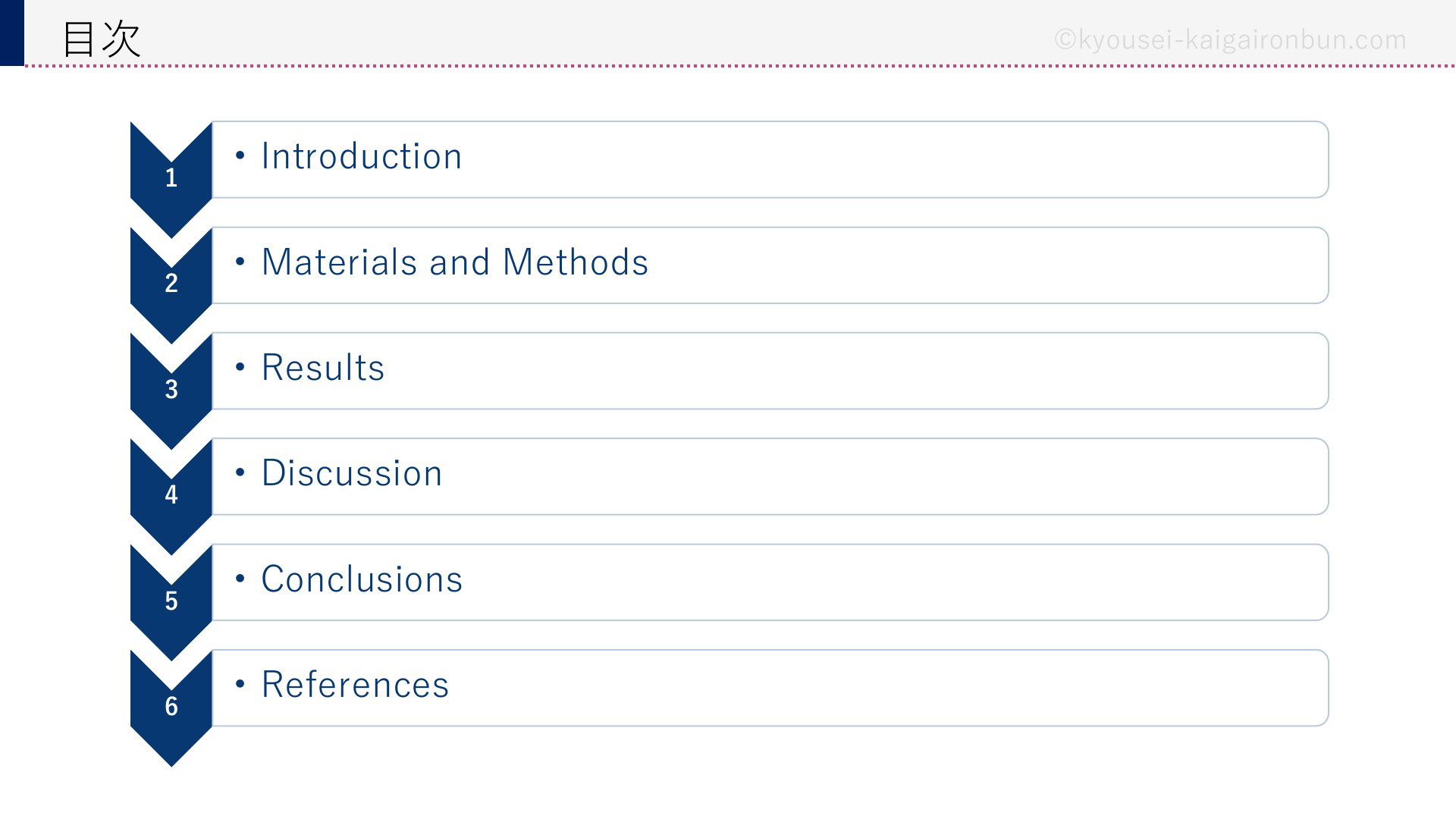
Task: Select the Materials and Methods text
Action: pos(455,262)
